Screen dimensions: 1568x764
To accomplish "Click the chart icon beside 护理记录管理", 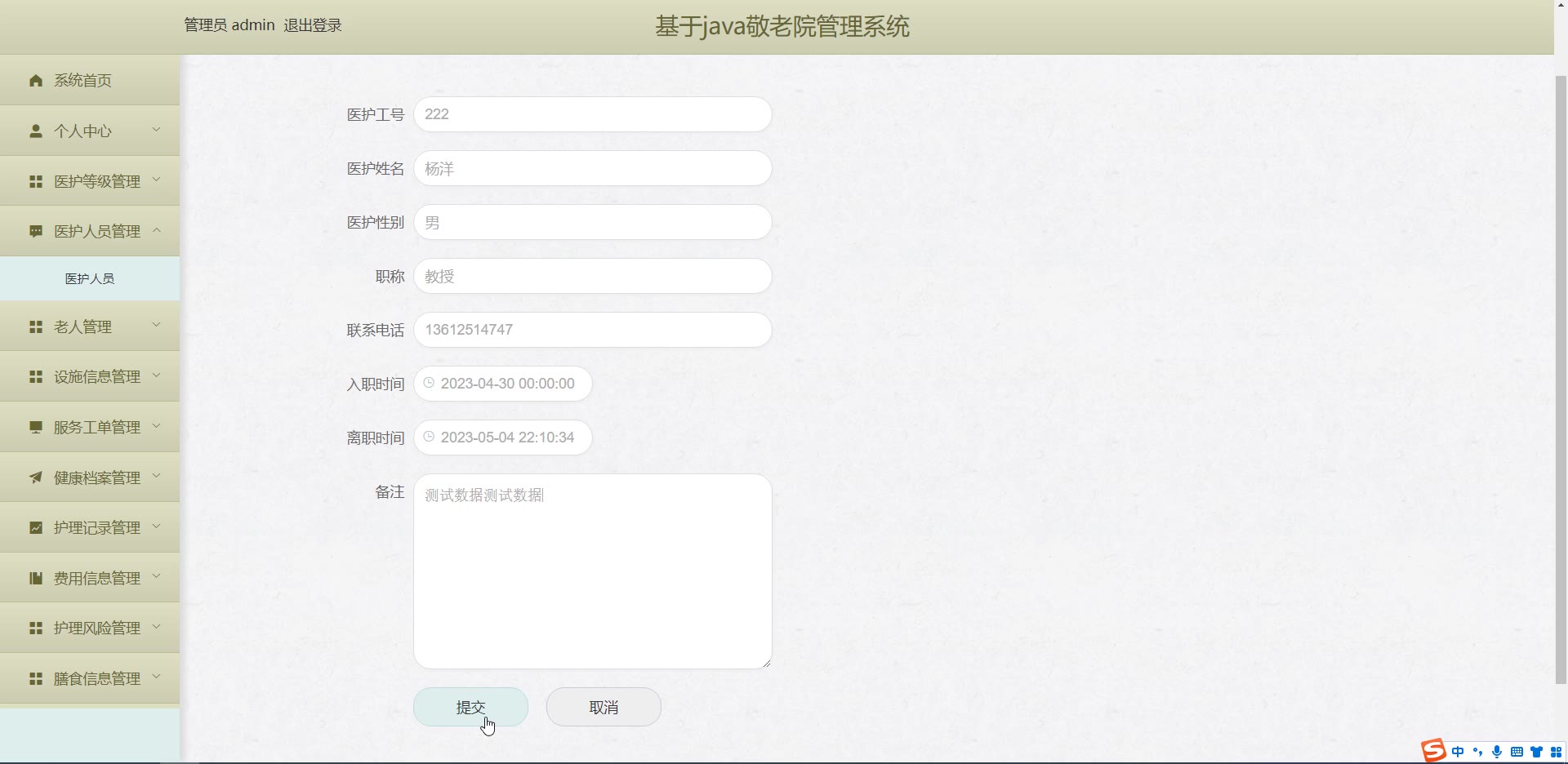I will pos(36,528).
